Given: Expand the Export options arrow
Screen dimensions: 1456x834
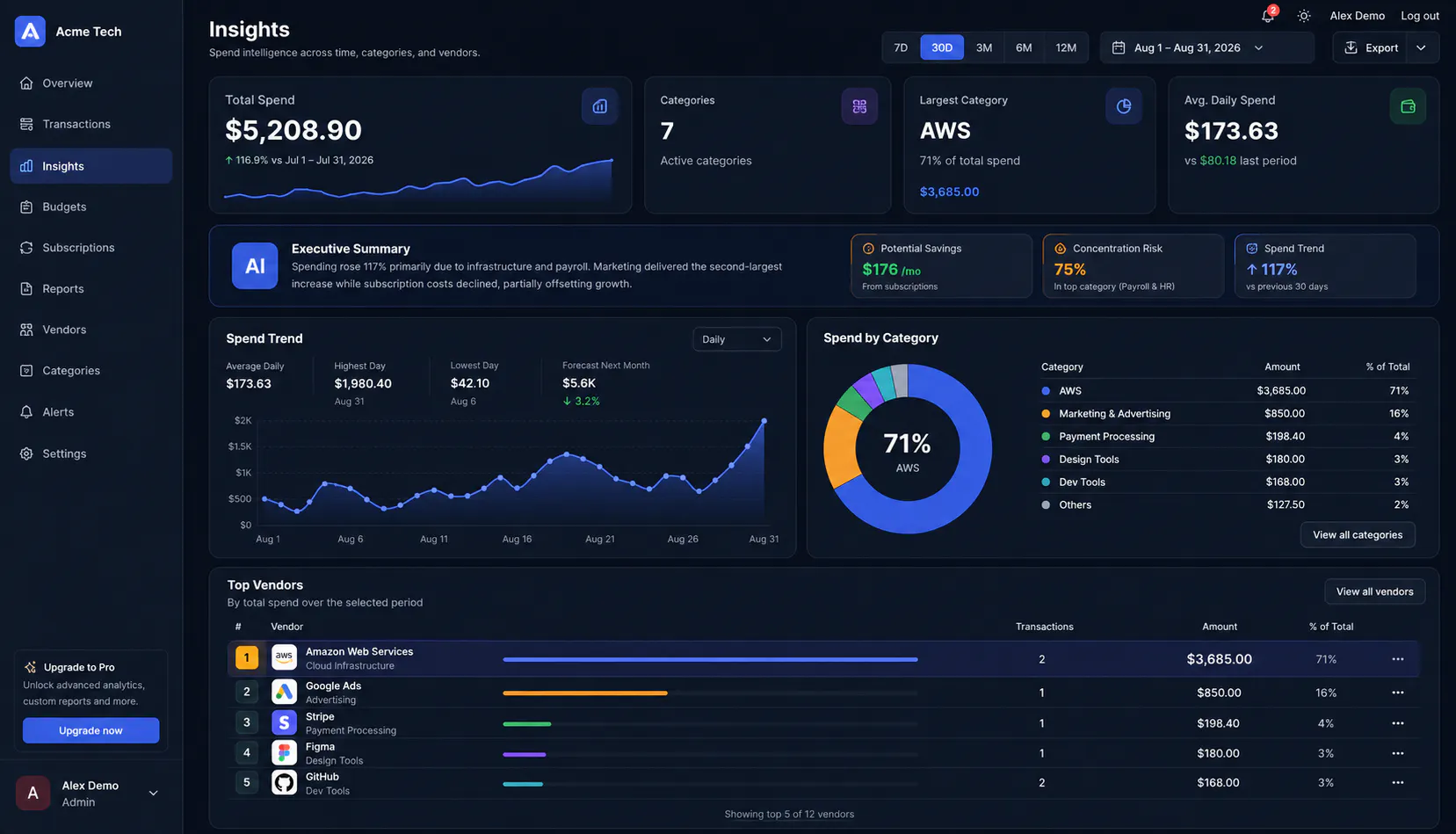Looking at the screenshot, I should point(1421,47).
